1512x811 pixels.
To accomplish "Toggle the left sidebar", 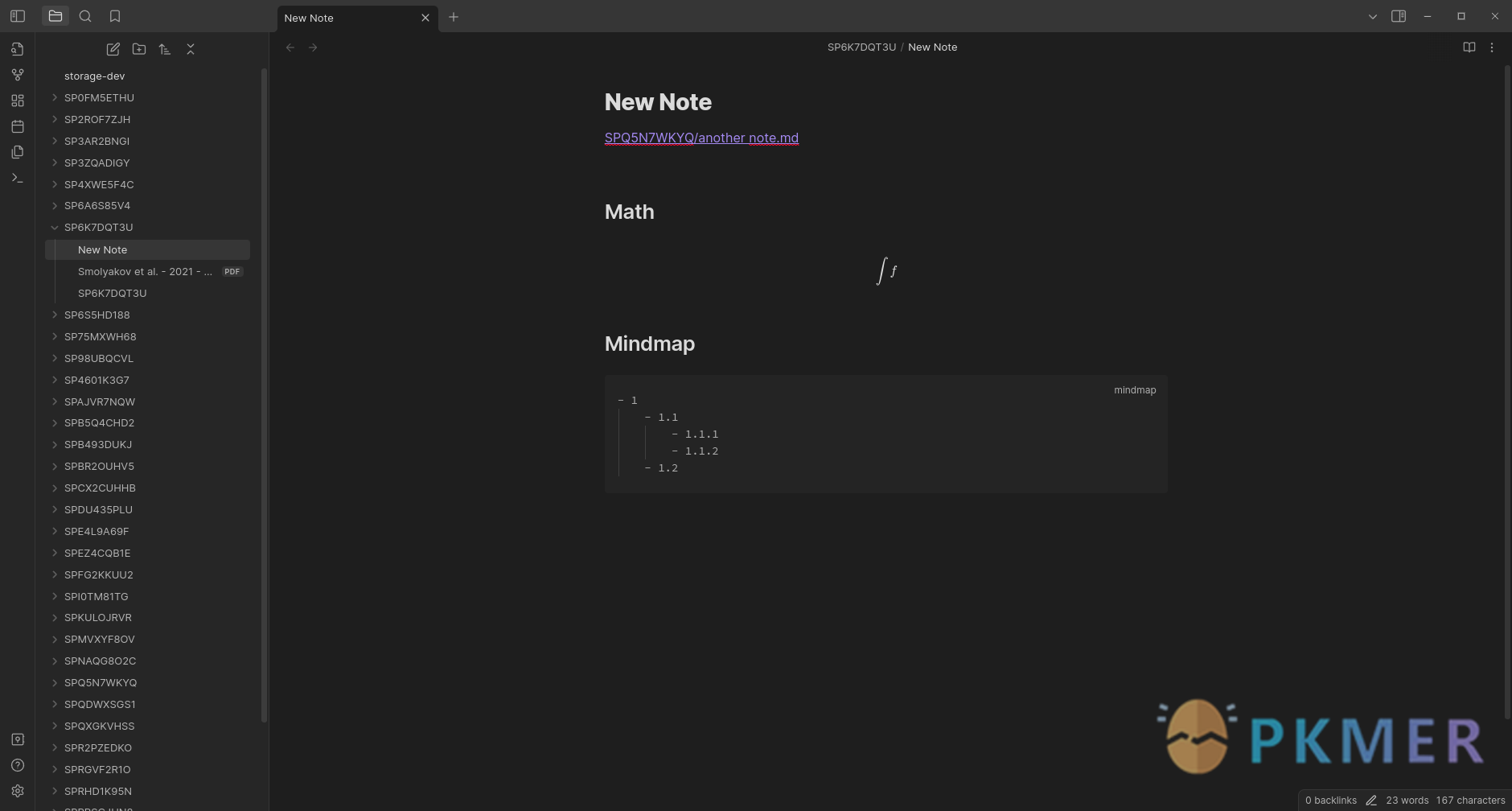I will [18, 16].
